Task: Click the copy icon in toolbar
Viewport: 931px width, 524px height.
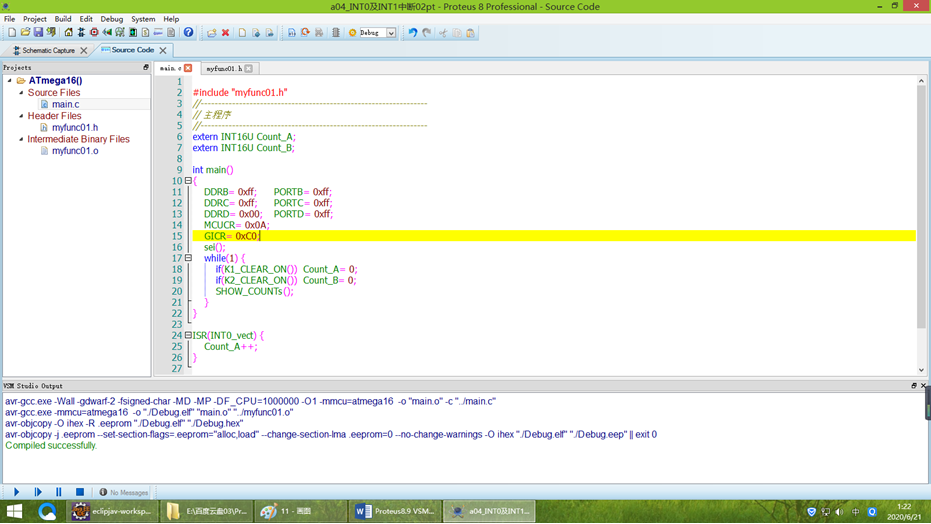Action: pyautogui.click(x=457, y=33)
